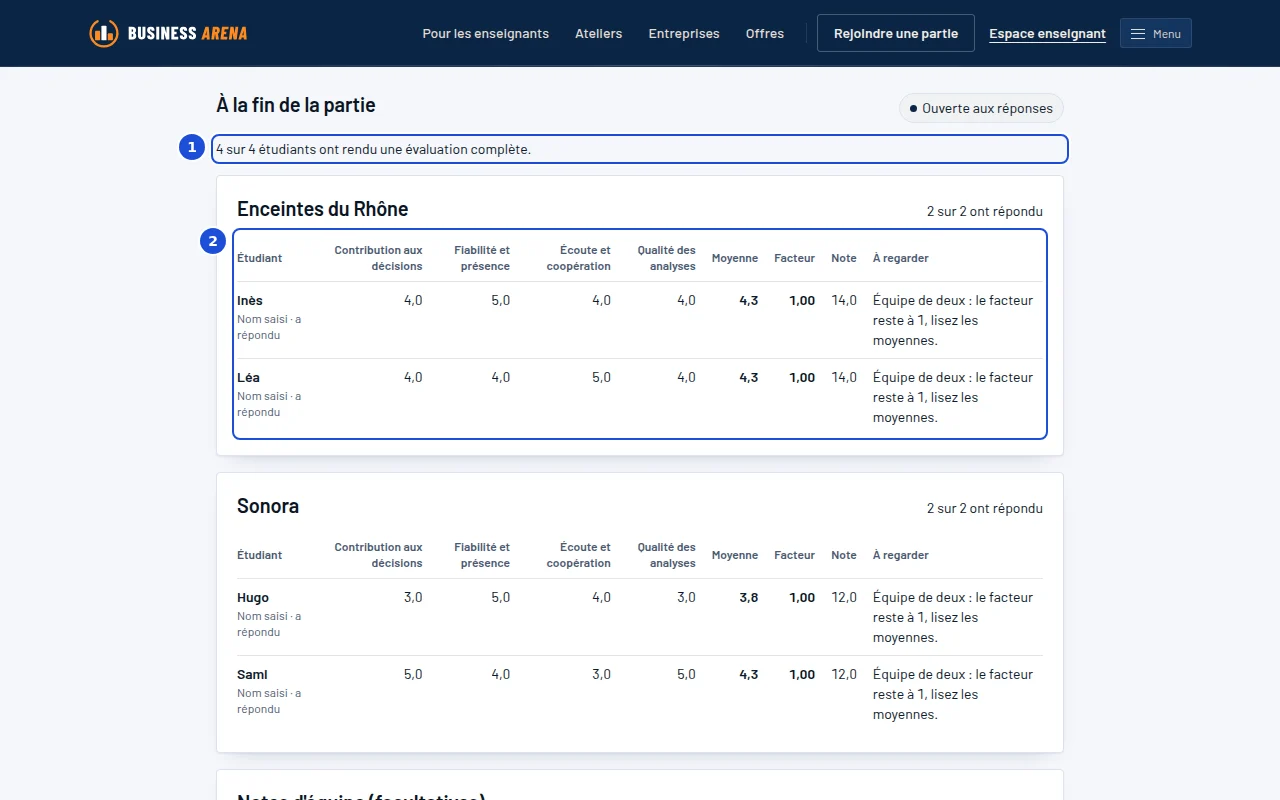Click the Business Arena logo
This screenshot has height=800, width=1280.
point(168,33)
